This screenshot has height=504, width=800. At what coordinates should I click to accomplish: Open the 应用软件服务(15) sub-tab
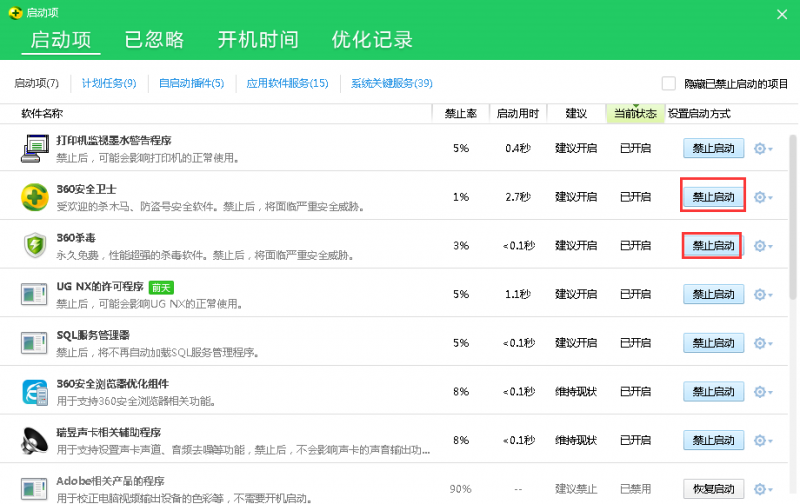coord(287,83)
